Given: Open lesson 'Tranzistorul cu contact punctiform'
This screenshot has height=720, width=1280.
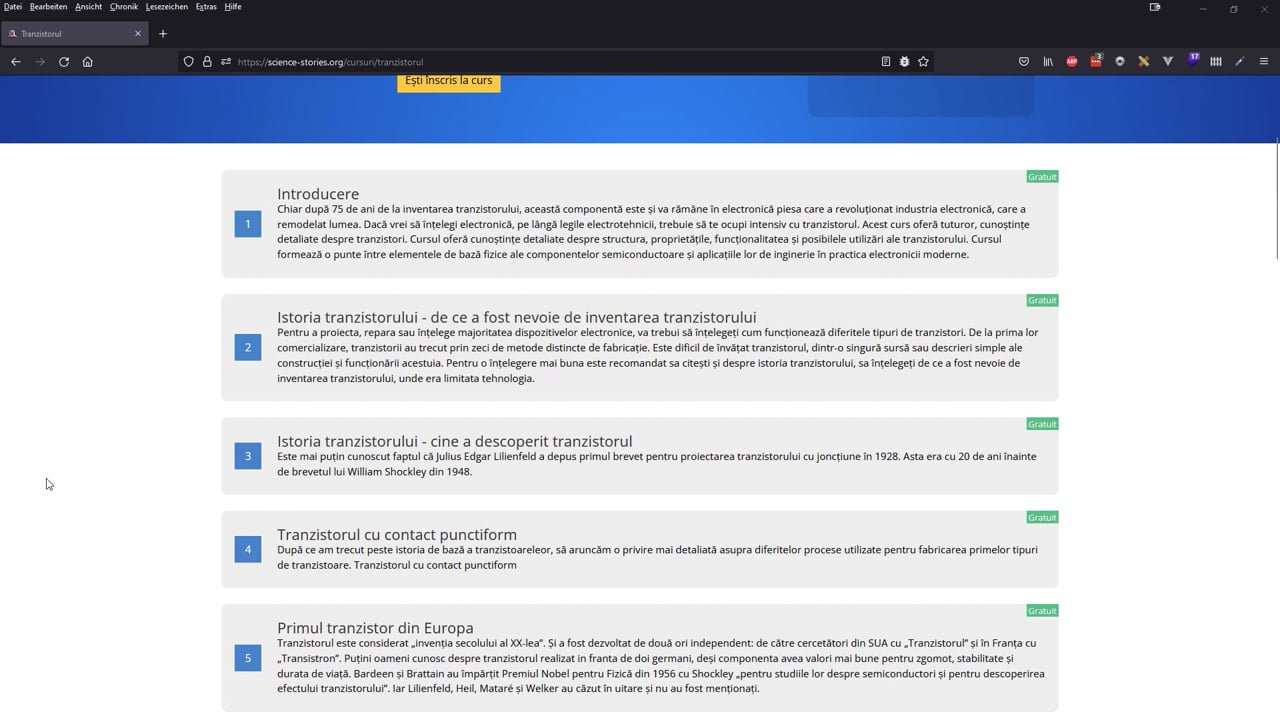Looking at the screenshot, I should (397, 535).
